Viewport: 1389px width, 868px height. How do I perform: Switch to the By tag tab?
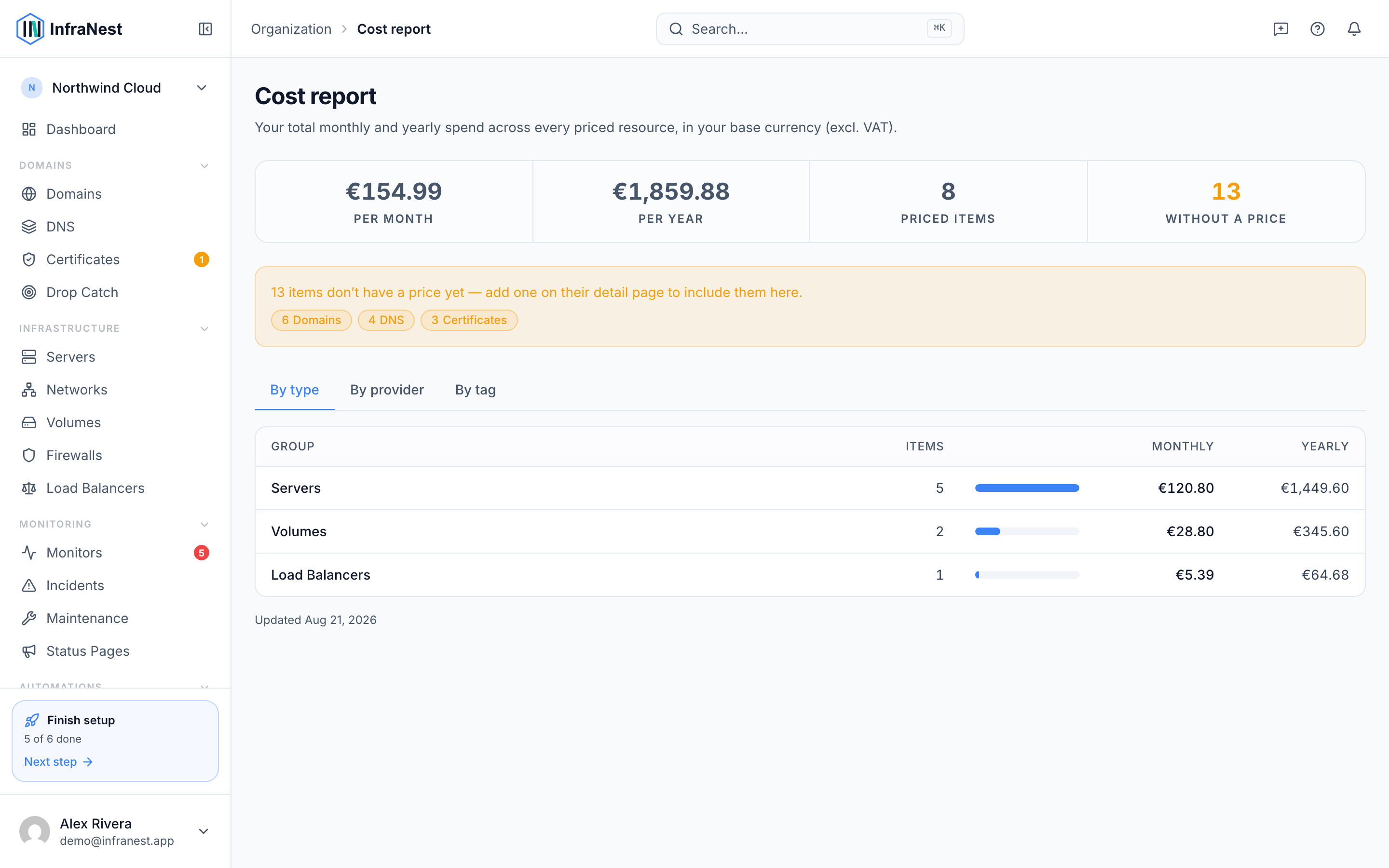475,390
